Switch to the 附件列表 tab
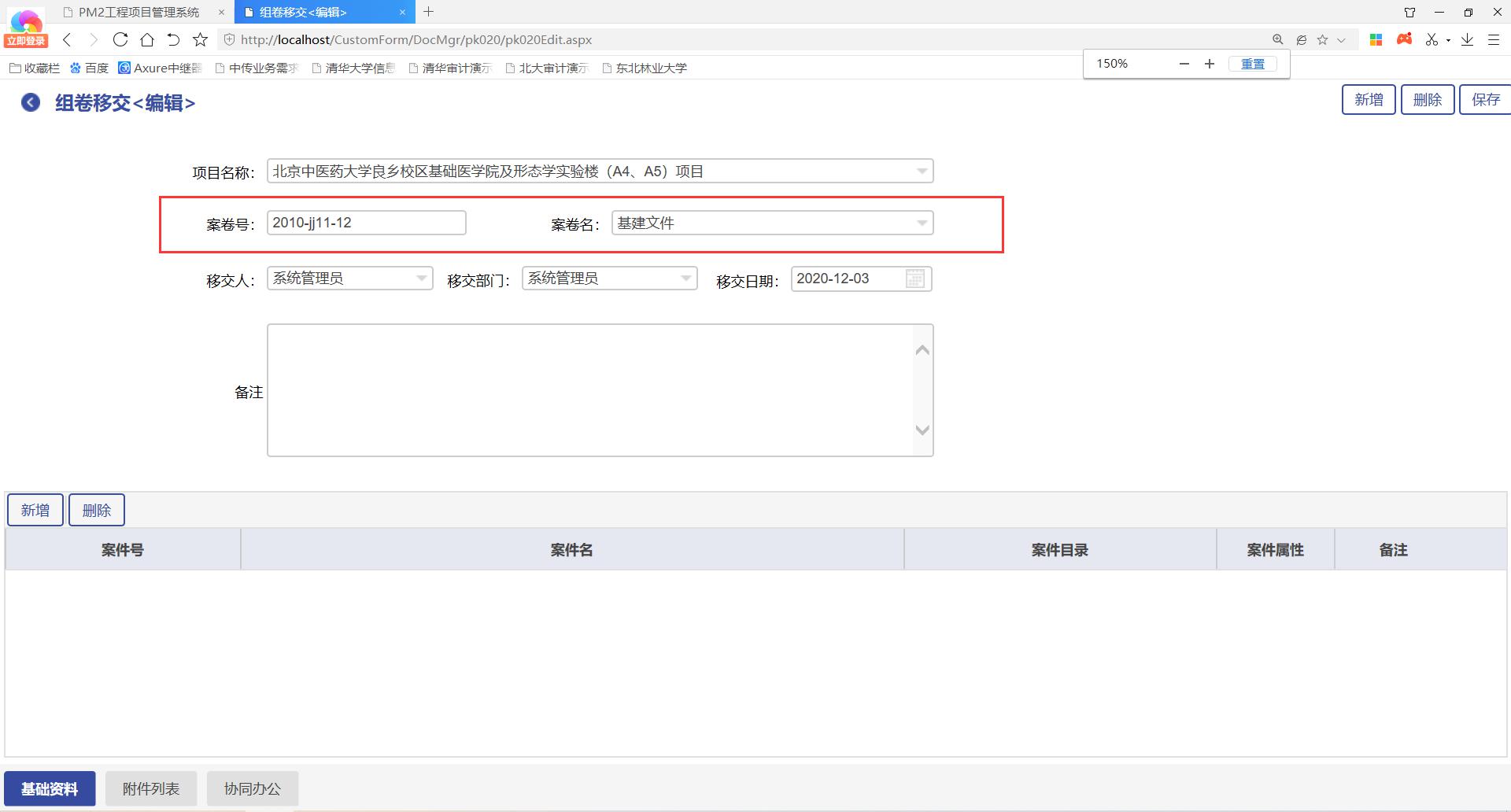This screenshot has height=812, width=1511. tap(151, 788)
